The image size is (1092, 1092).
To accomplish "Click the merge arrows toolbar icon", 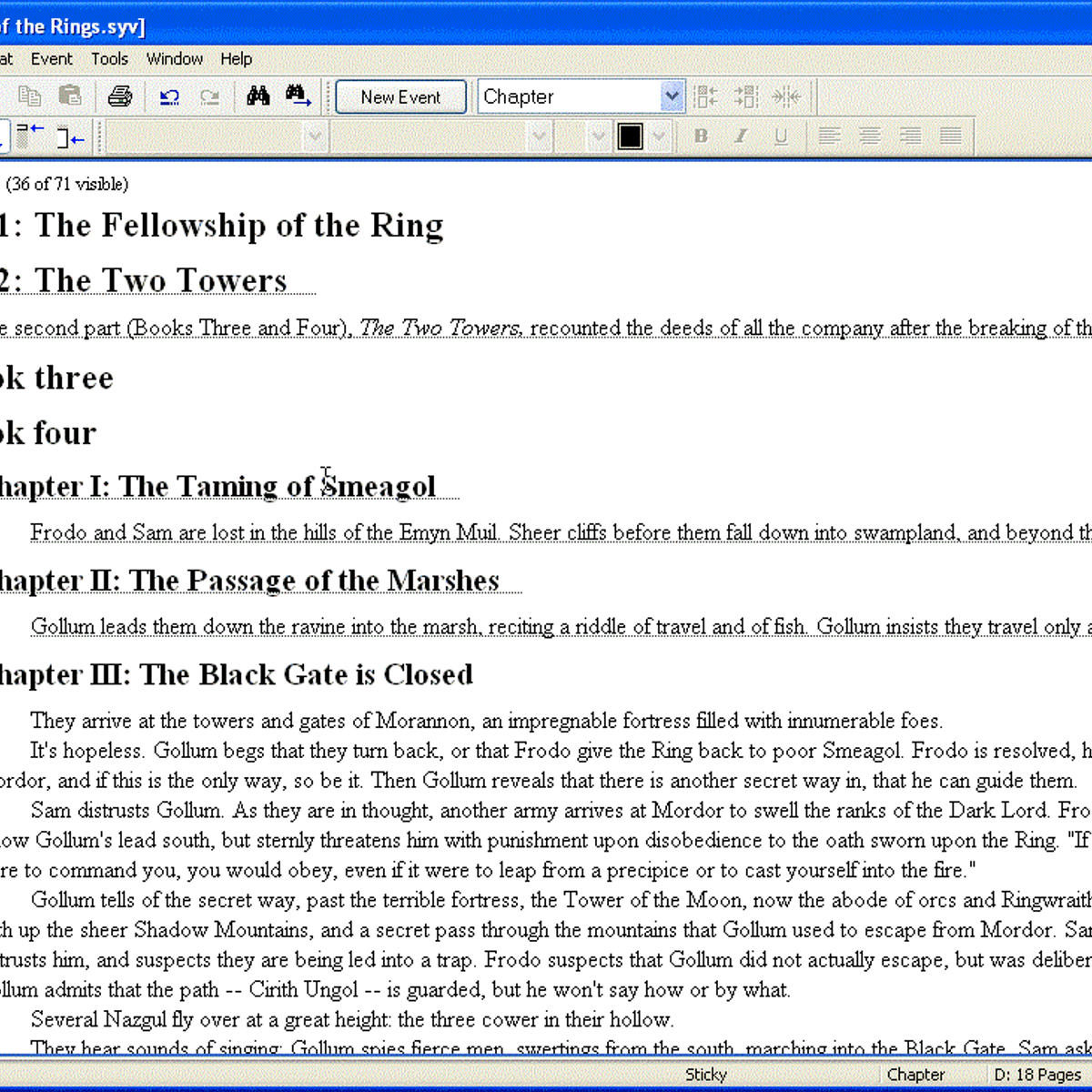I will point(786,96).
